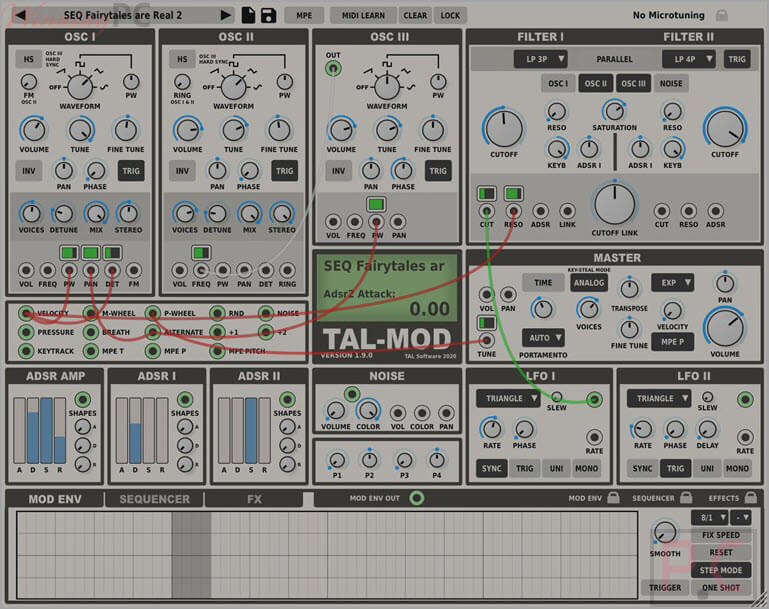Click the Pressure modulation output jack
Screen dimensions: 769x609
(x=26, y=332)
